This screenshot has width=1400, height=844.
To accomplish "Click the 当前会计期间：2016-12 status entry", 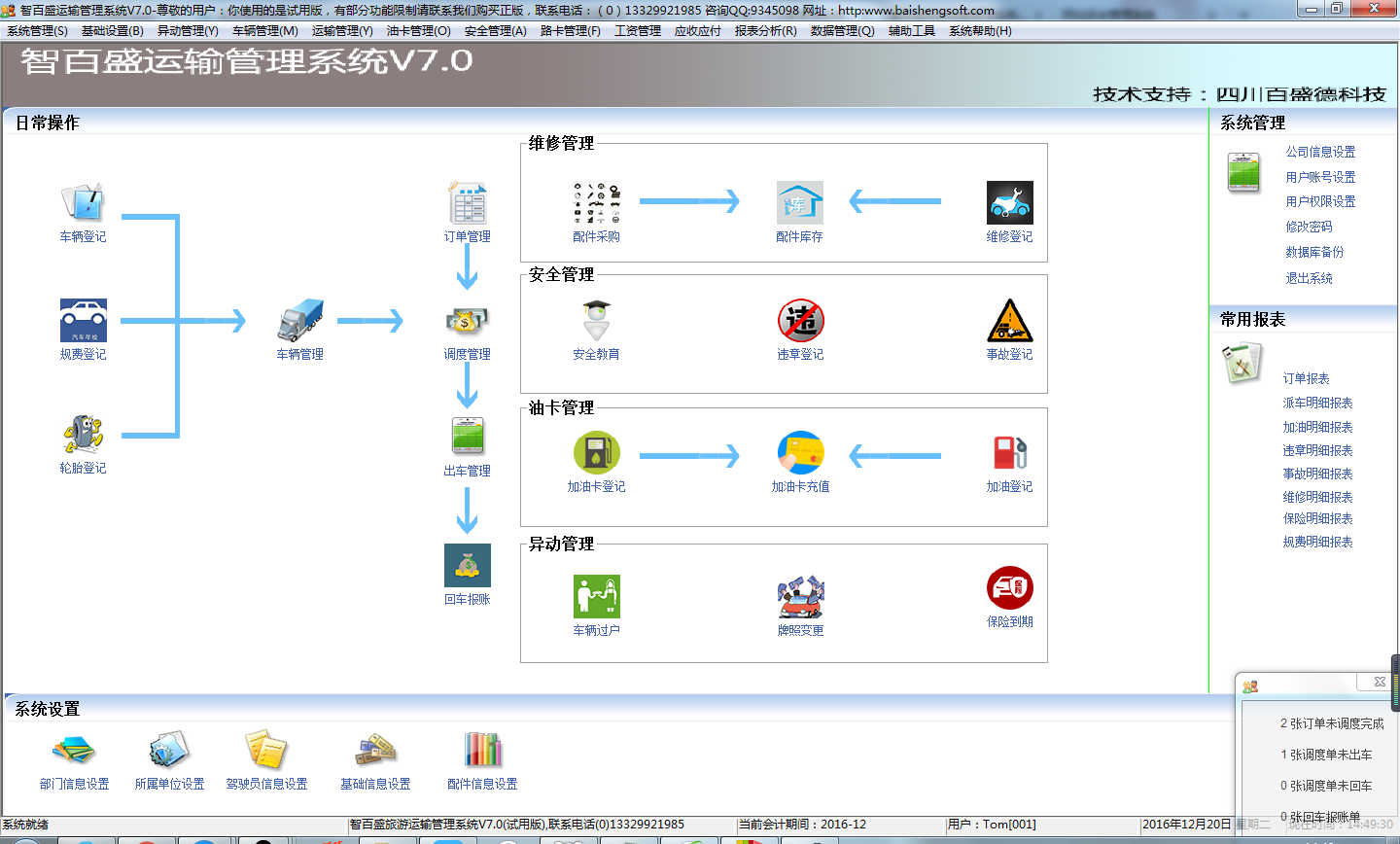I will coord(802,825).
